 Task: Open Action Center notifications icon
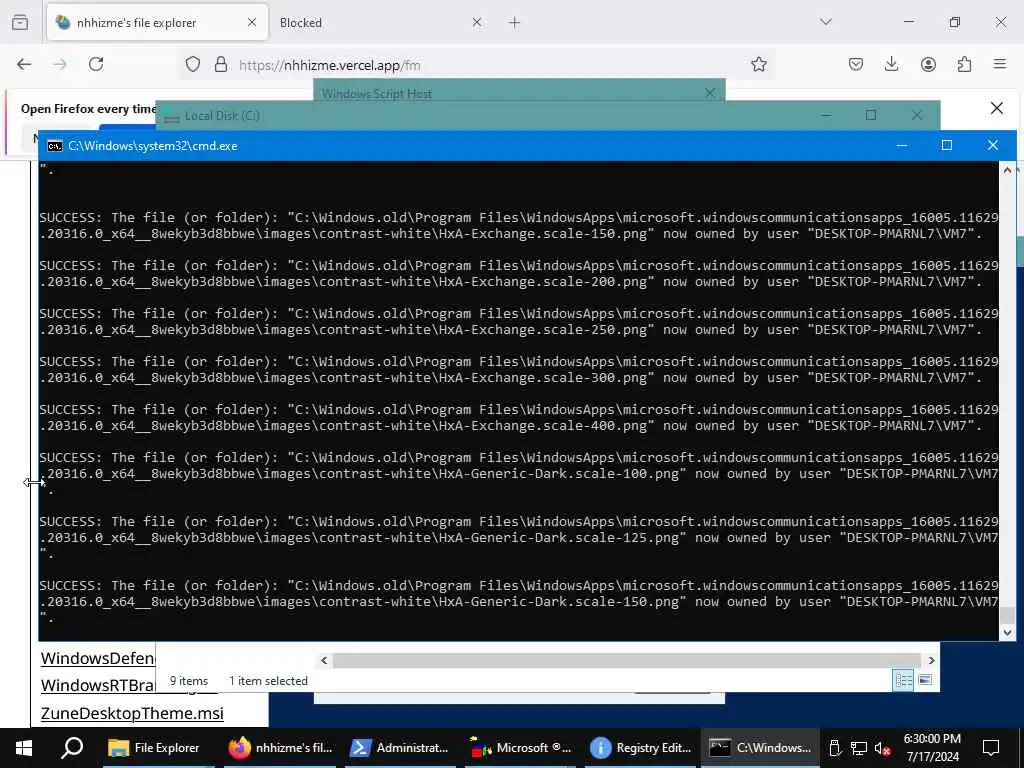click(x=991, y=748)
